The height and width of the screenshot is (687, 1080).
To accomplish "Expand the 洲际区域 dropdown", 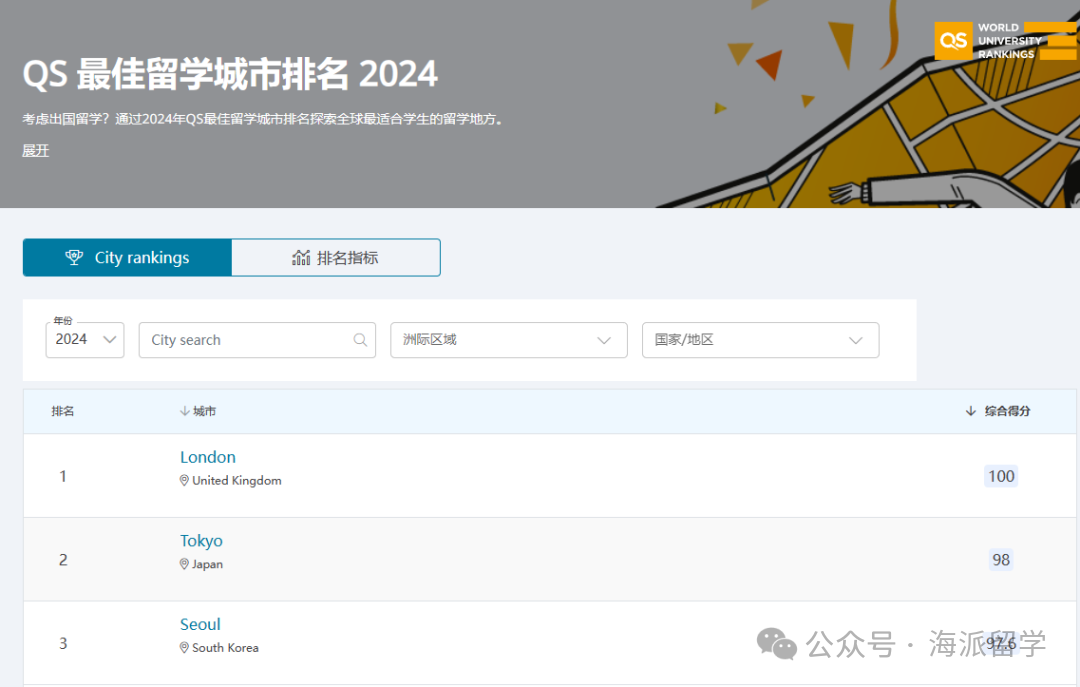I will tap(509, 340).
